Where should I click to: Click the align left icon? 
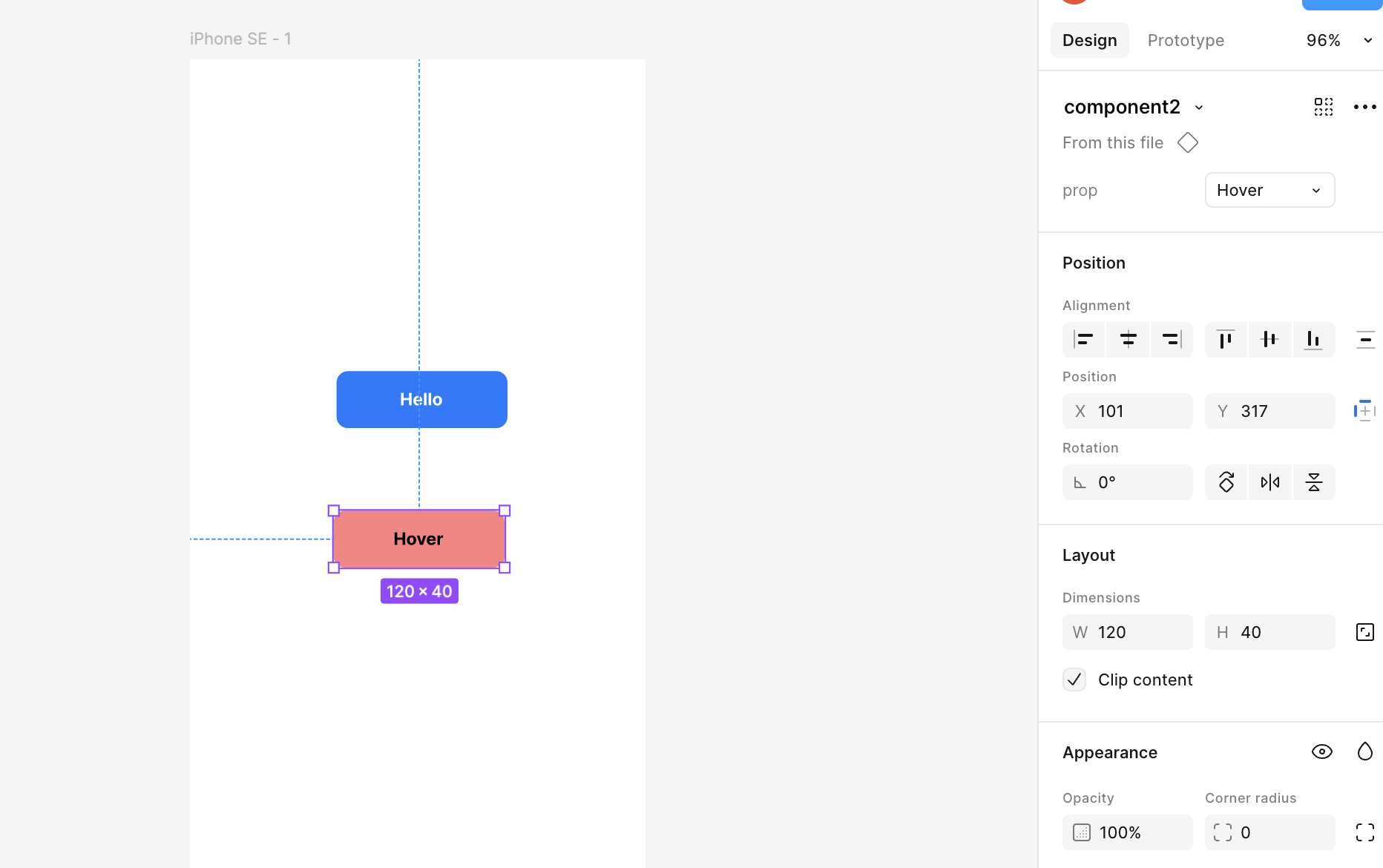(1083, 340)
